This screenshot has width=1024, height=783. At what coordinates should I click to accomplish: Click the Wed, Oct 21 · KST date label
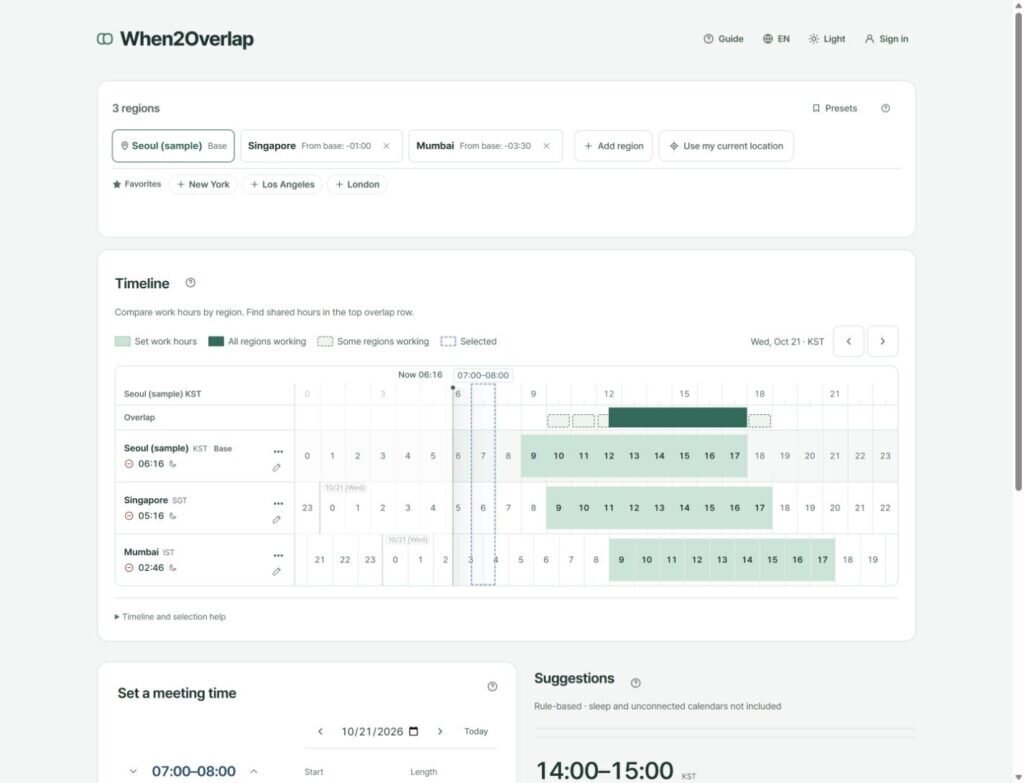787,342
